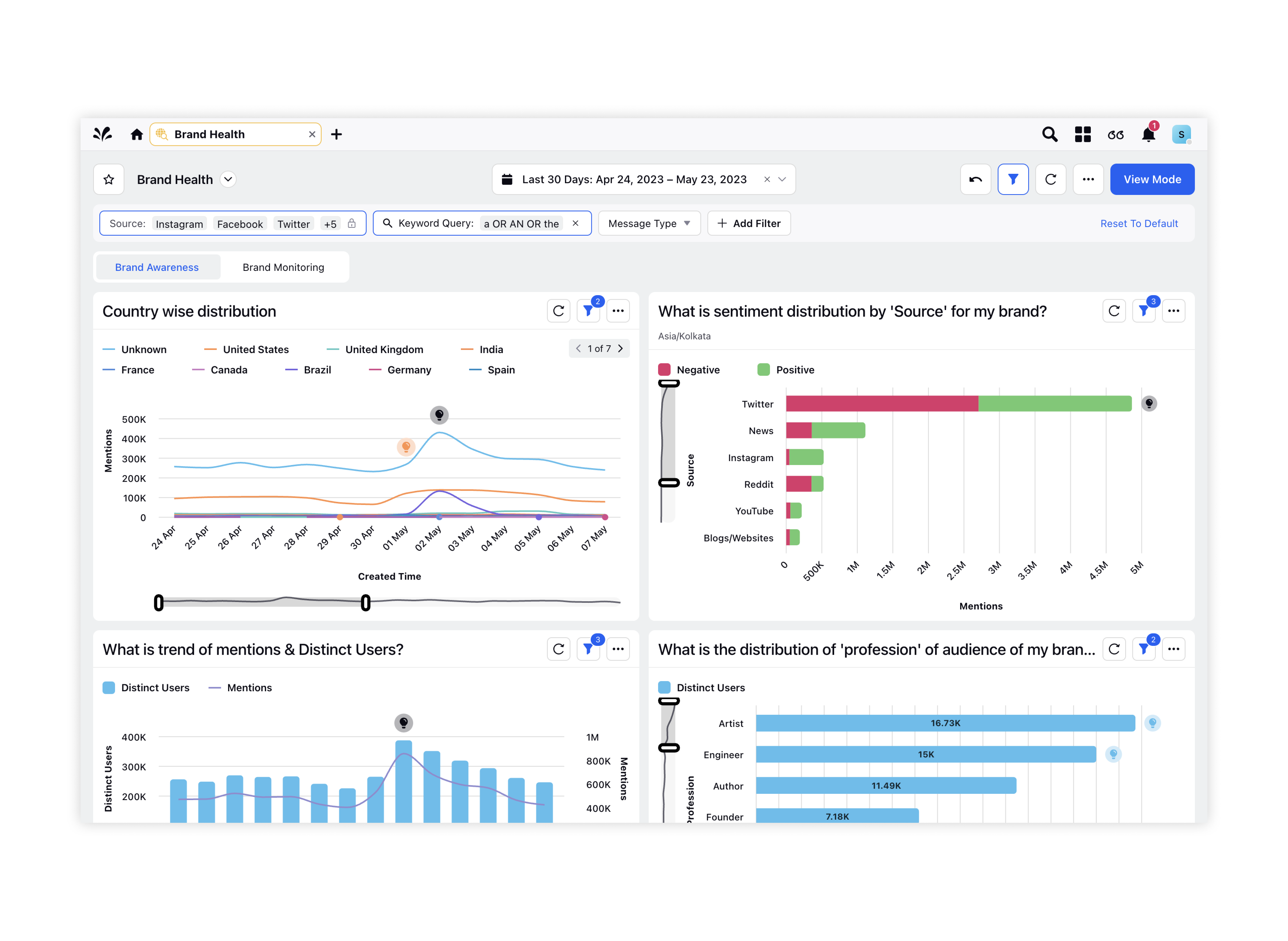Click Reset To Default link
Viewport: 1288px width, 941px height.
pos(1138,223)
